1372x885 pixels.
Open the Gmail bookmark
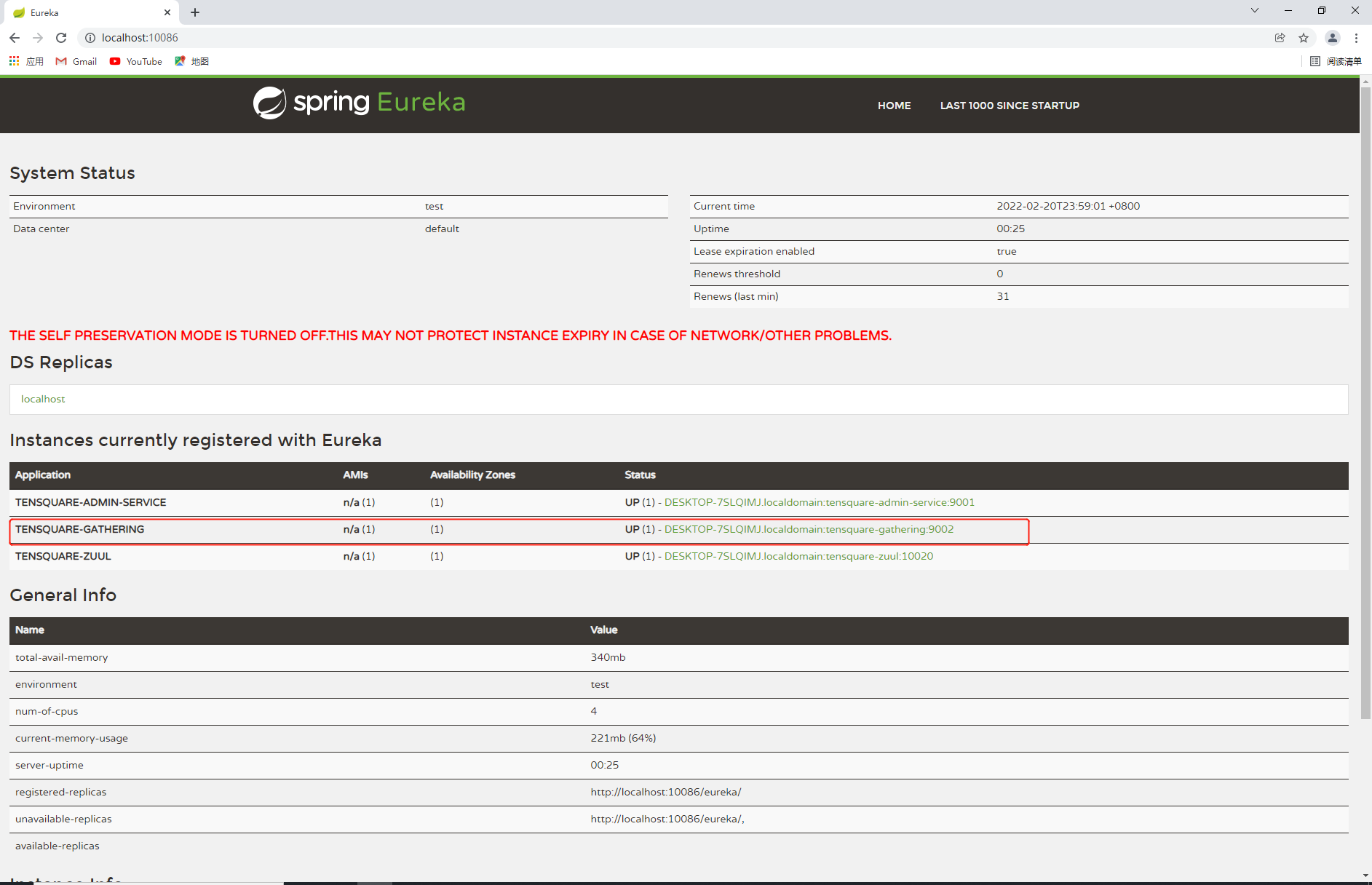click(x=76, y=61)
